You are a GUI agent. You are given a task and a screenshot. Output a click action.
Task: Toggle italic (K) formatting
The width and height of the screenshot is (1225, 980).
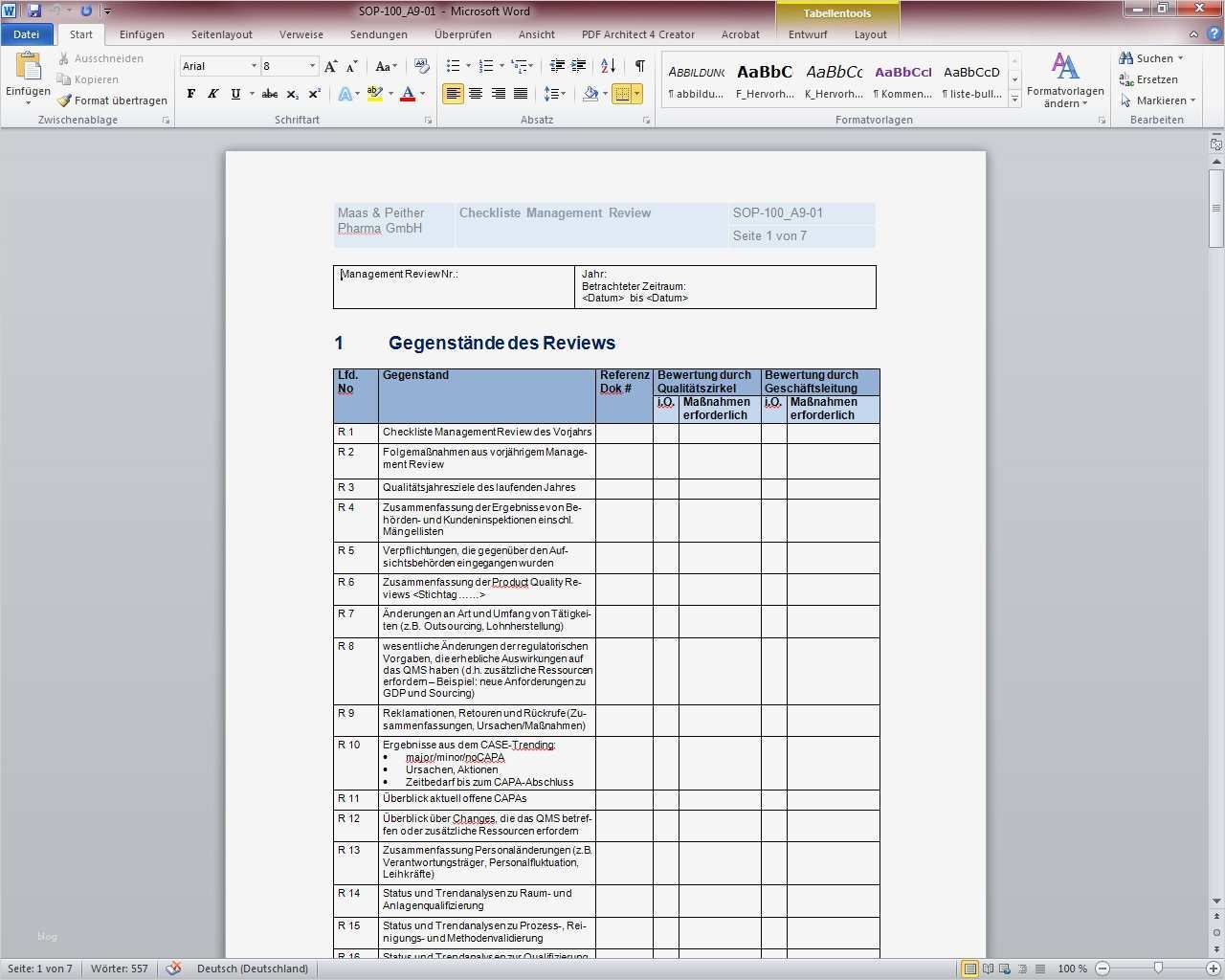pos(212,94)
